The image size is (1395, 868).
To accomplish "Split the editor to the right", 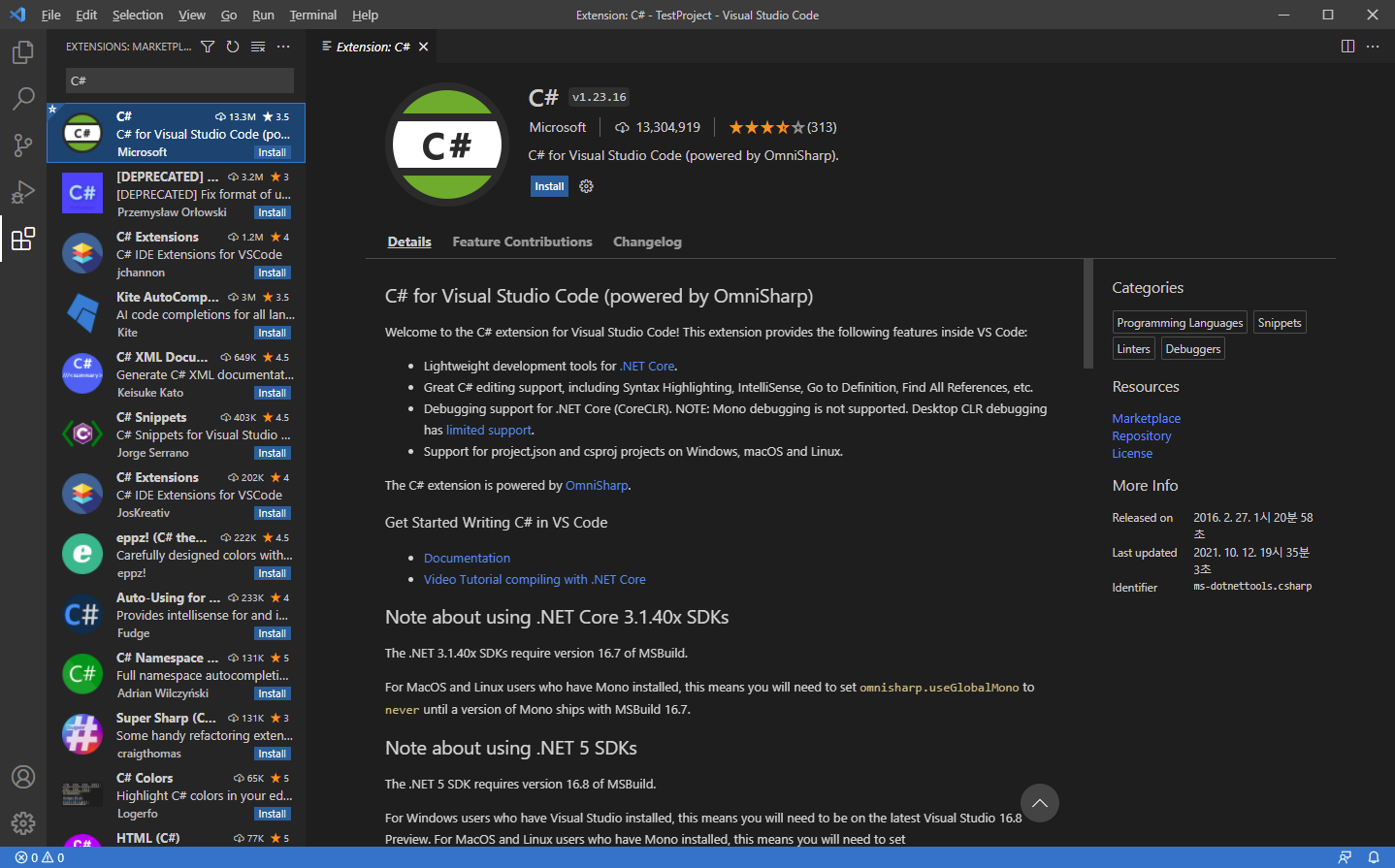I will point(1347,47).
